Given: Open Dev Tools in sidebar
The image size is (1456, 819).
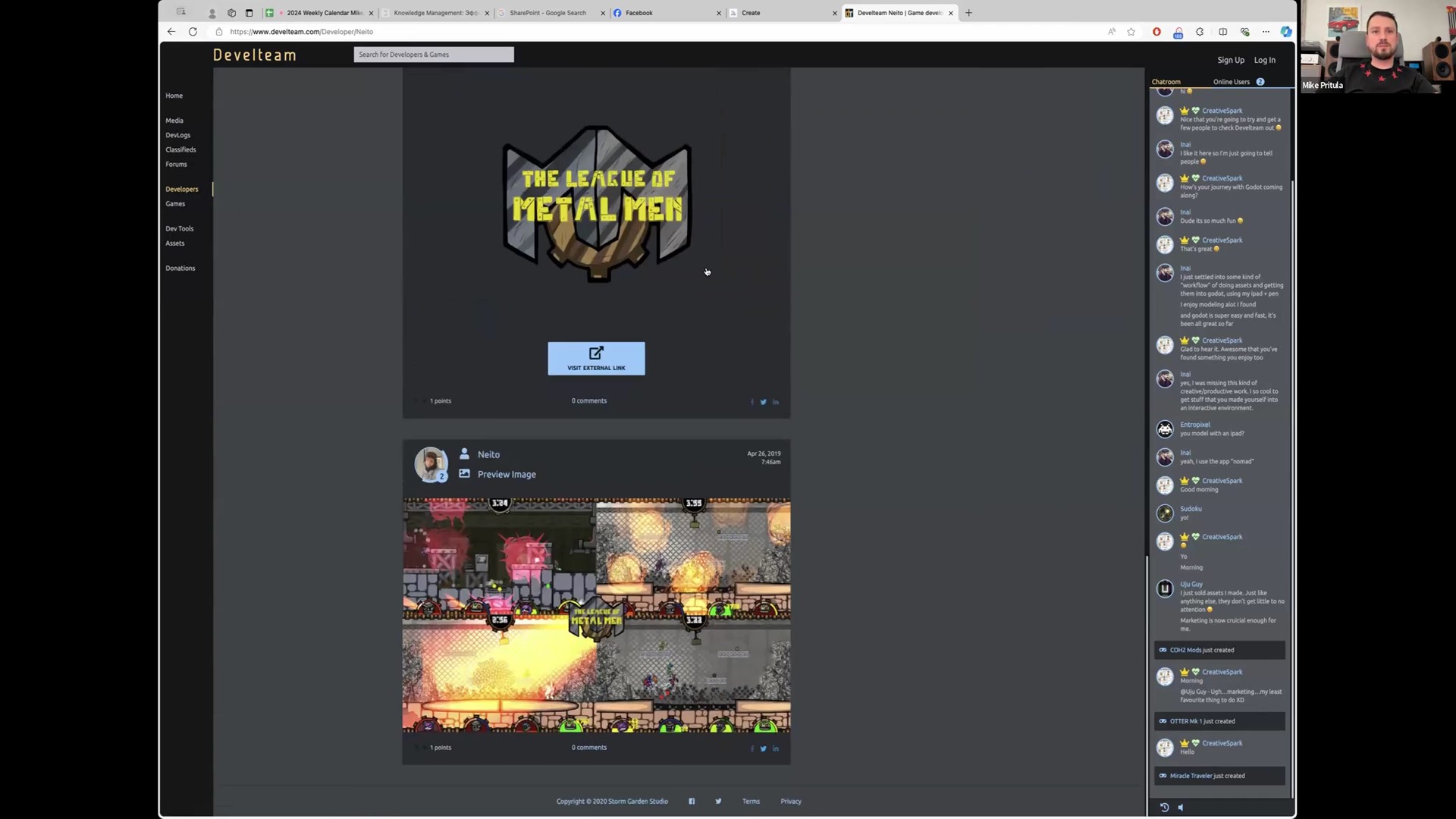Looking at the screenshot, I should pos(180,228).
